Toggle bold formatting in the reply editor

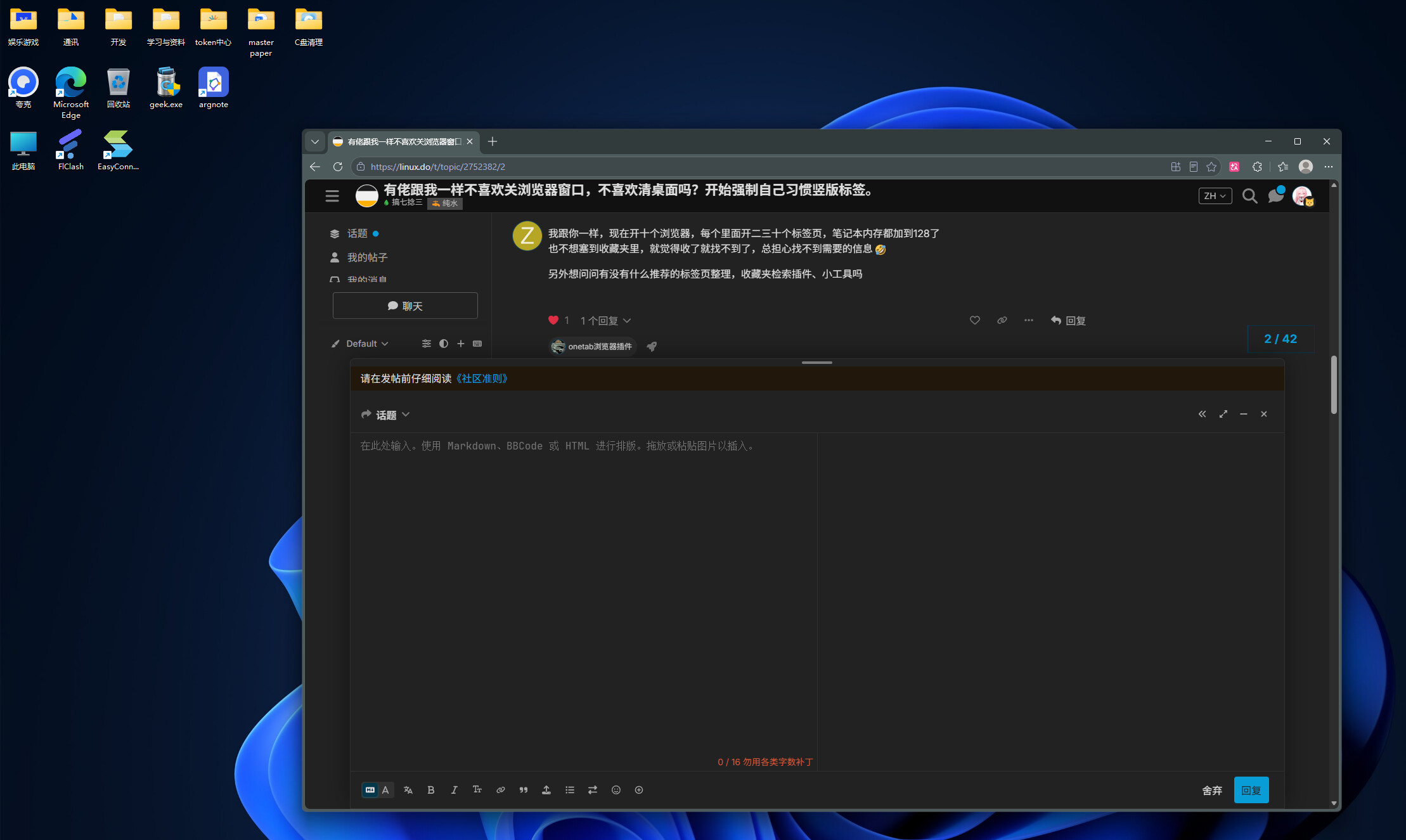(x=431, y=790)
